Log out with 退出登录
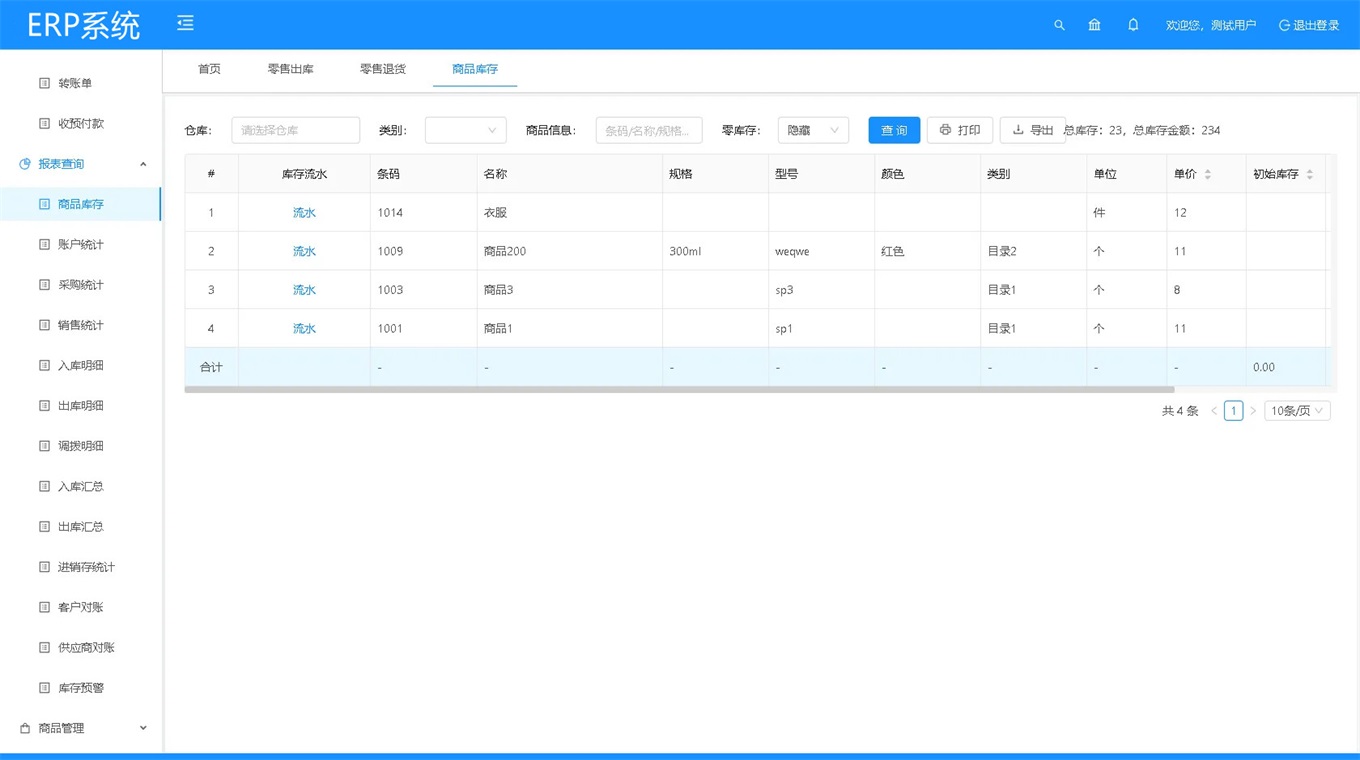 point(1309,25)
